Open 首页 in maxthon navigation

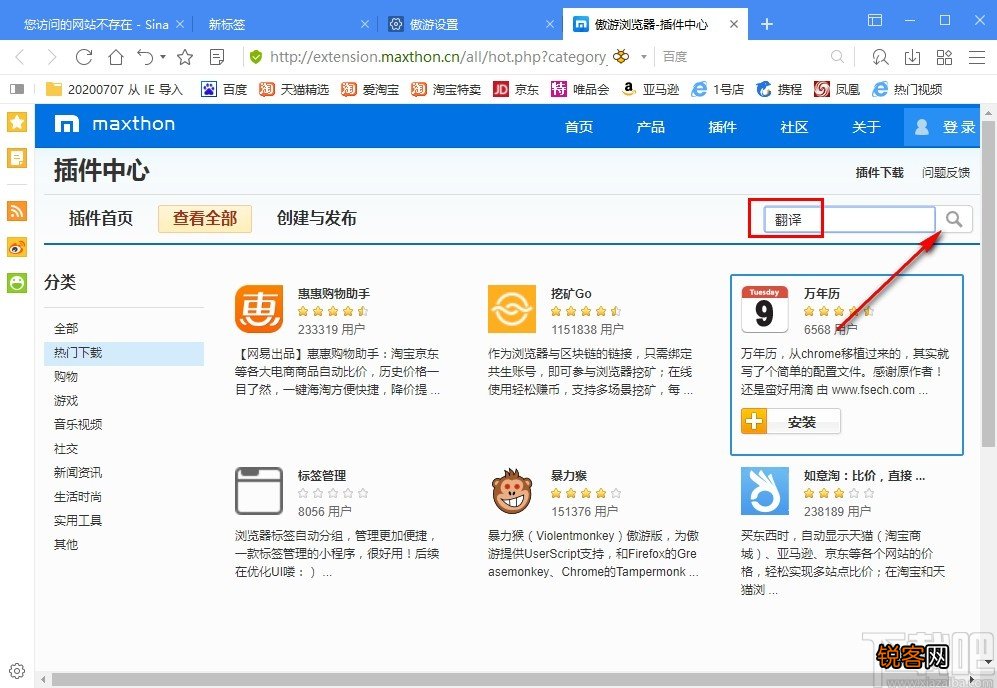point(579,127)
